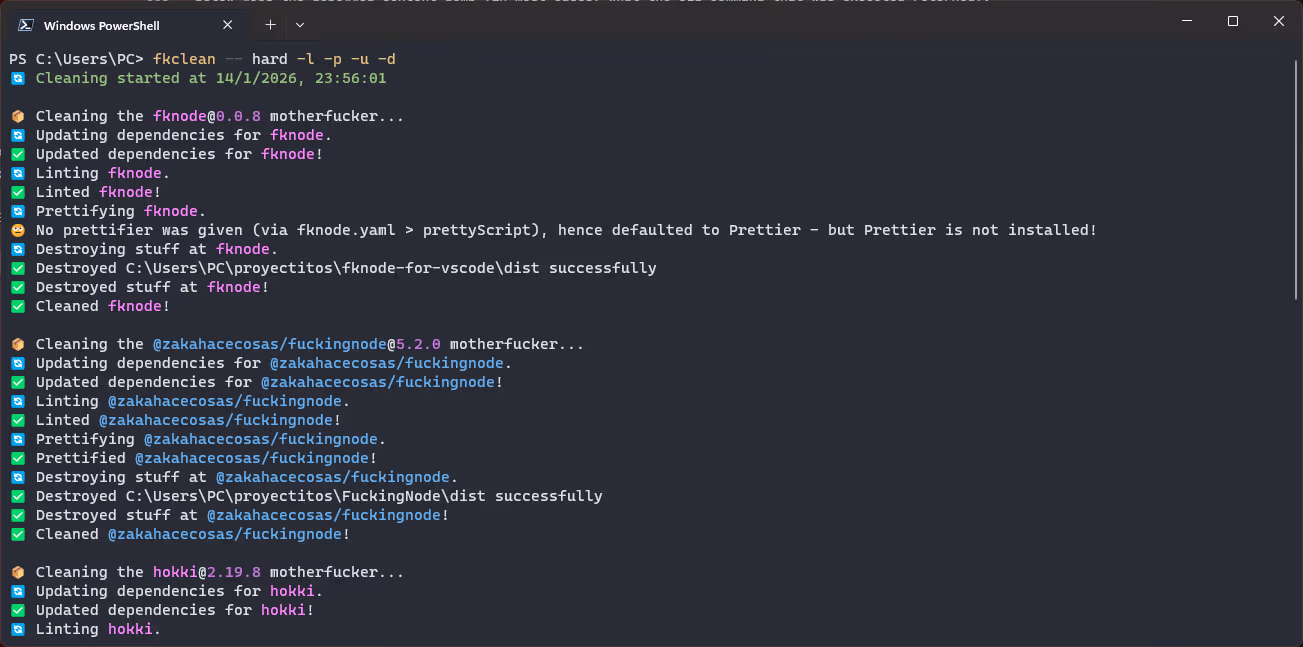
Task: Maximize the terminal window
Action: [x=1233, y=21]
